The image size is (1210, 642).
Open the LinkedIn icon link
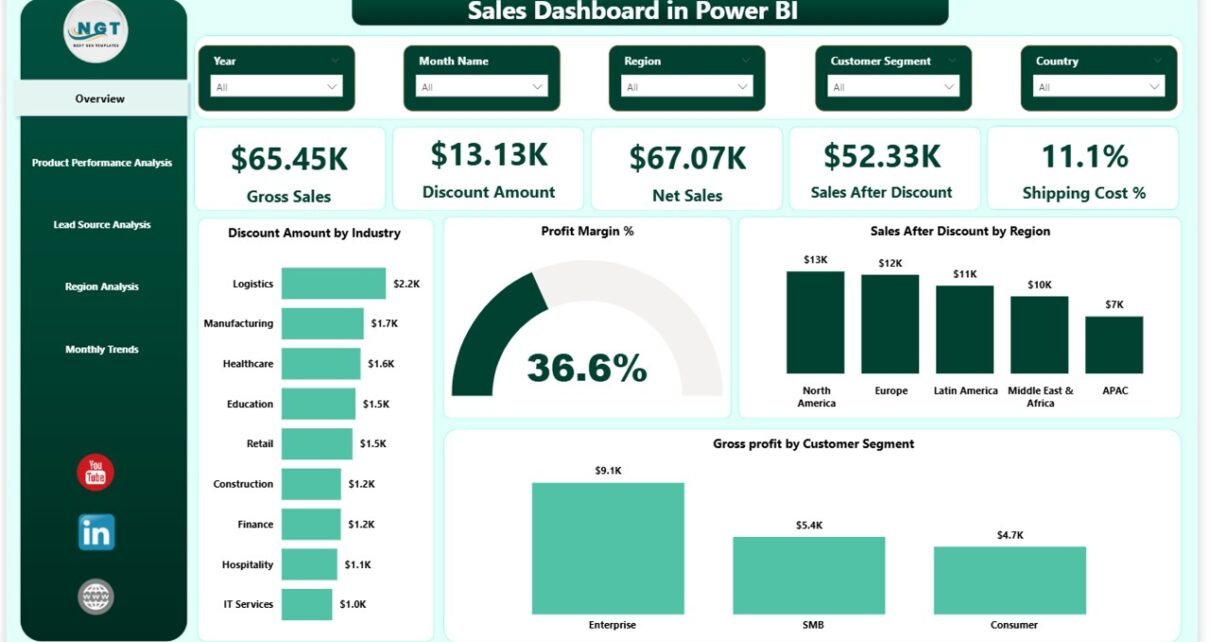click(96, 532)
